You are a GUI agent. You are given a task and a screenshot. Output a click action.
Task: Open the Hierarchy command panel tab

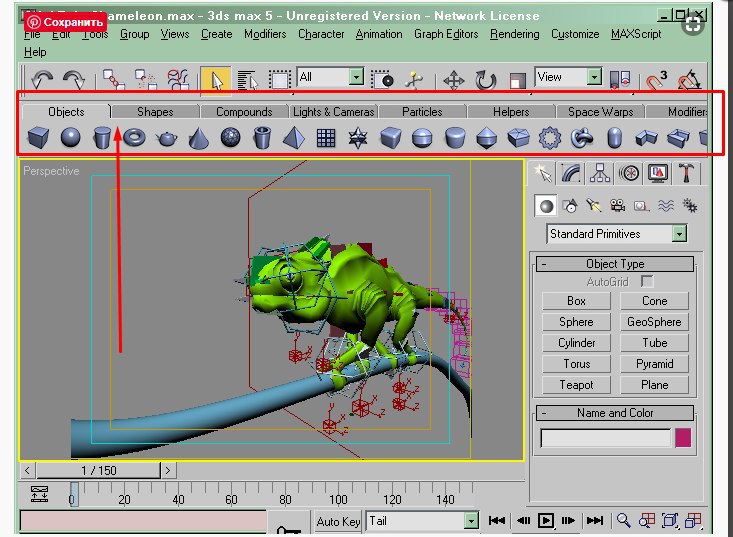600,173
